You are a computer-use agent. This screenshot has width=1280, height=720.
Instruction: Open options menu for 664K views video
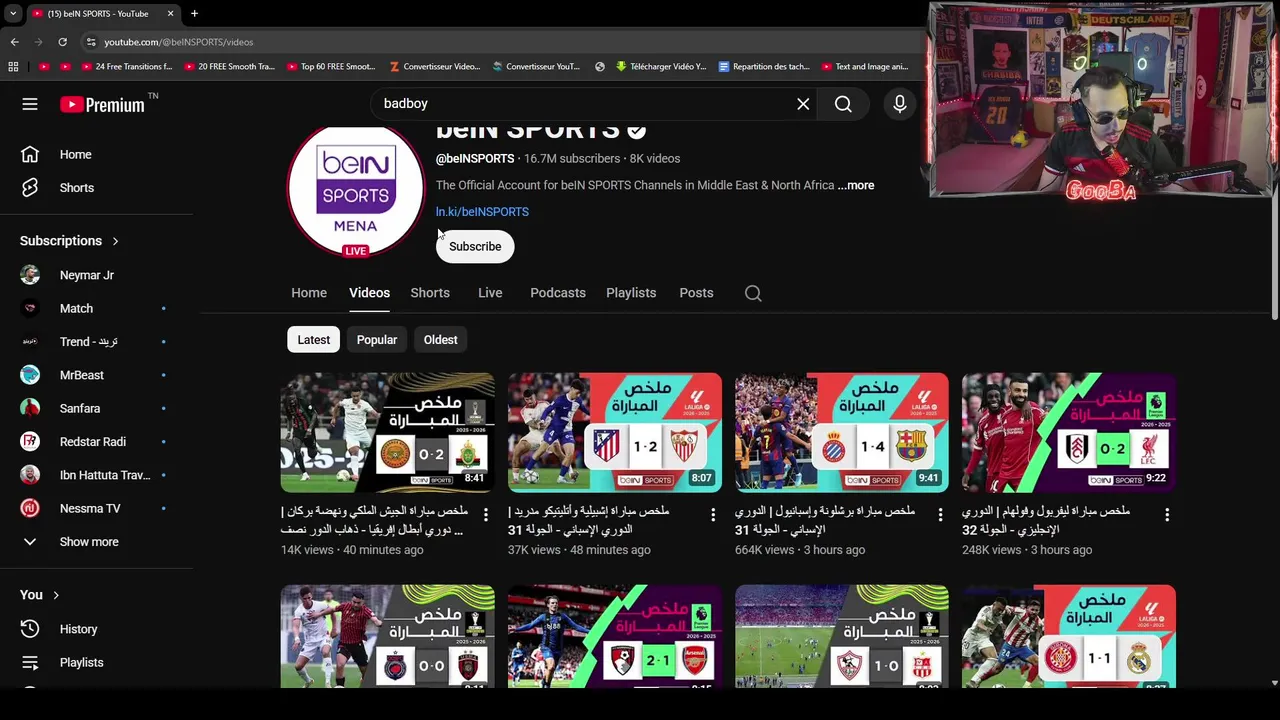click(x=940, y=514)
